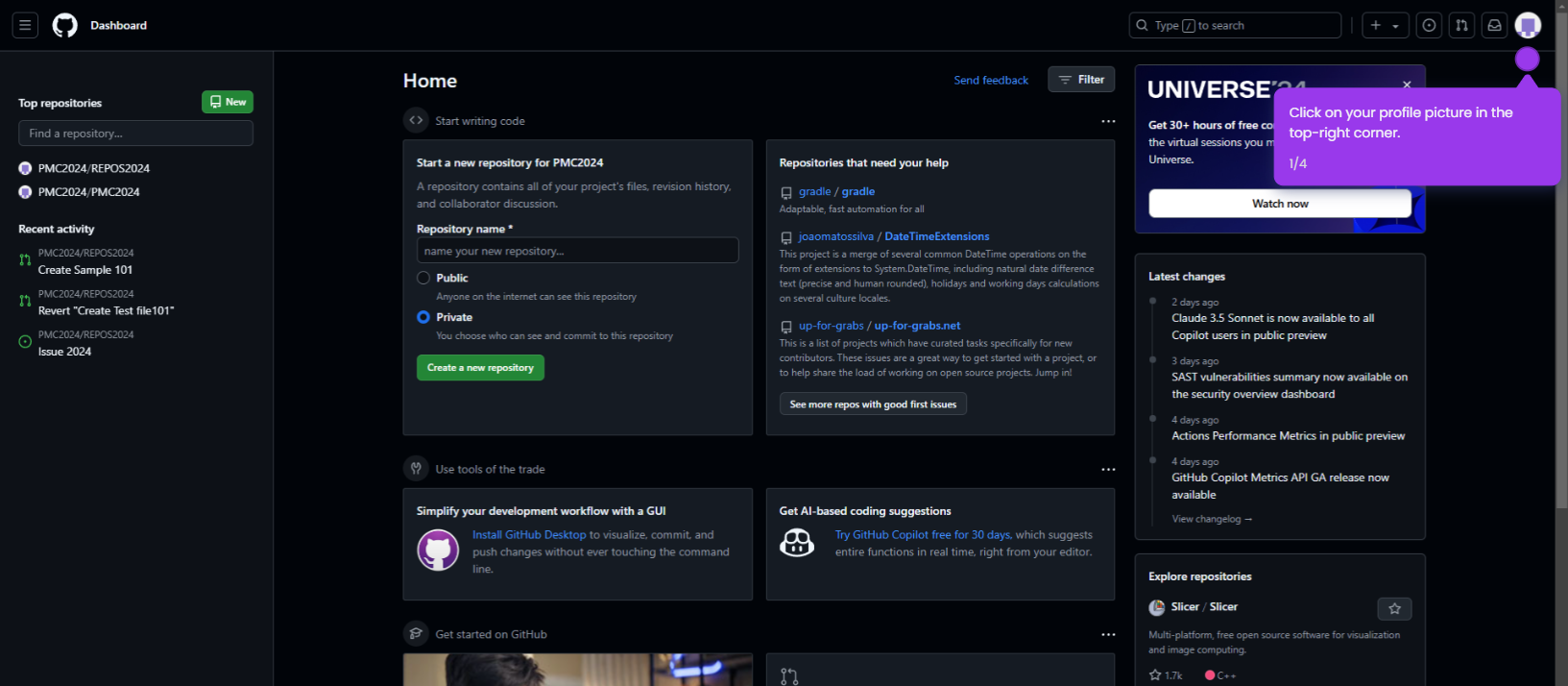Open joaomatossilva / DateTimeExtensions link
Viewport: 1568px width, 686px height.
tap(894, 236)
